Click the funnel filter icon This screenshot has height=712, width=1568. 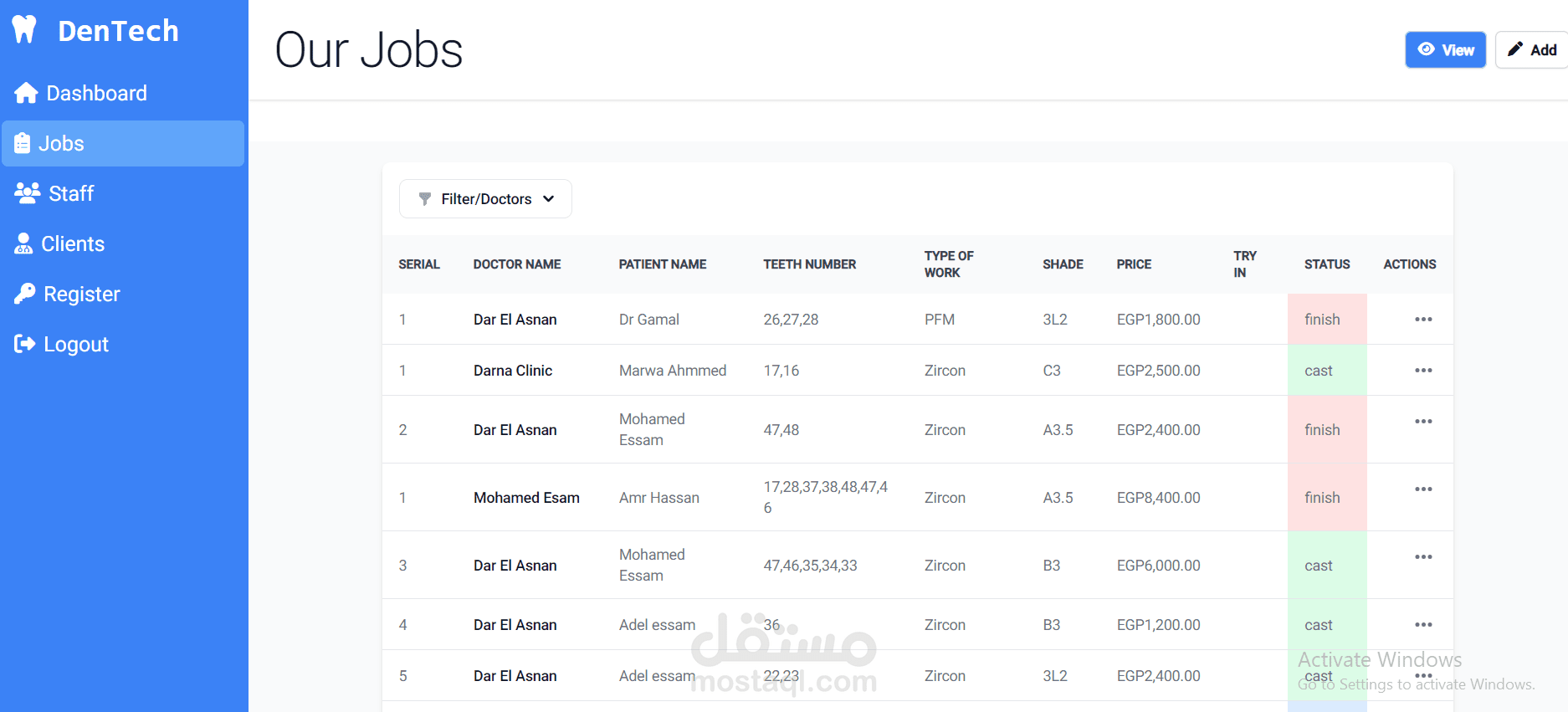click(x=425, y=199)
